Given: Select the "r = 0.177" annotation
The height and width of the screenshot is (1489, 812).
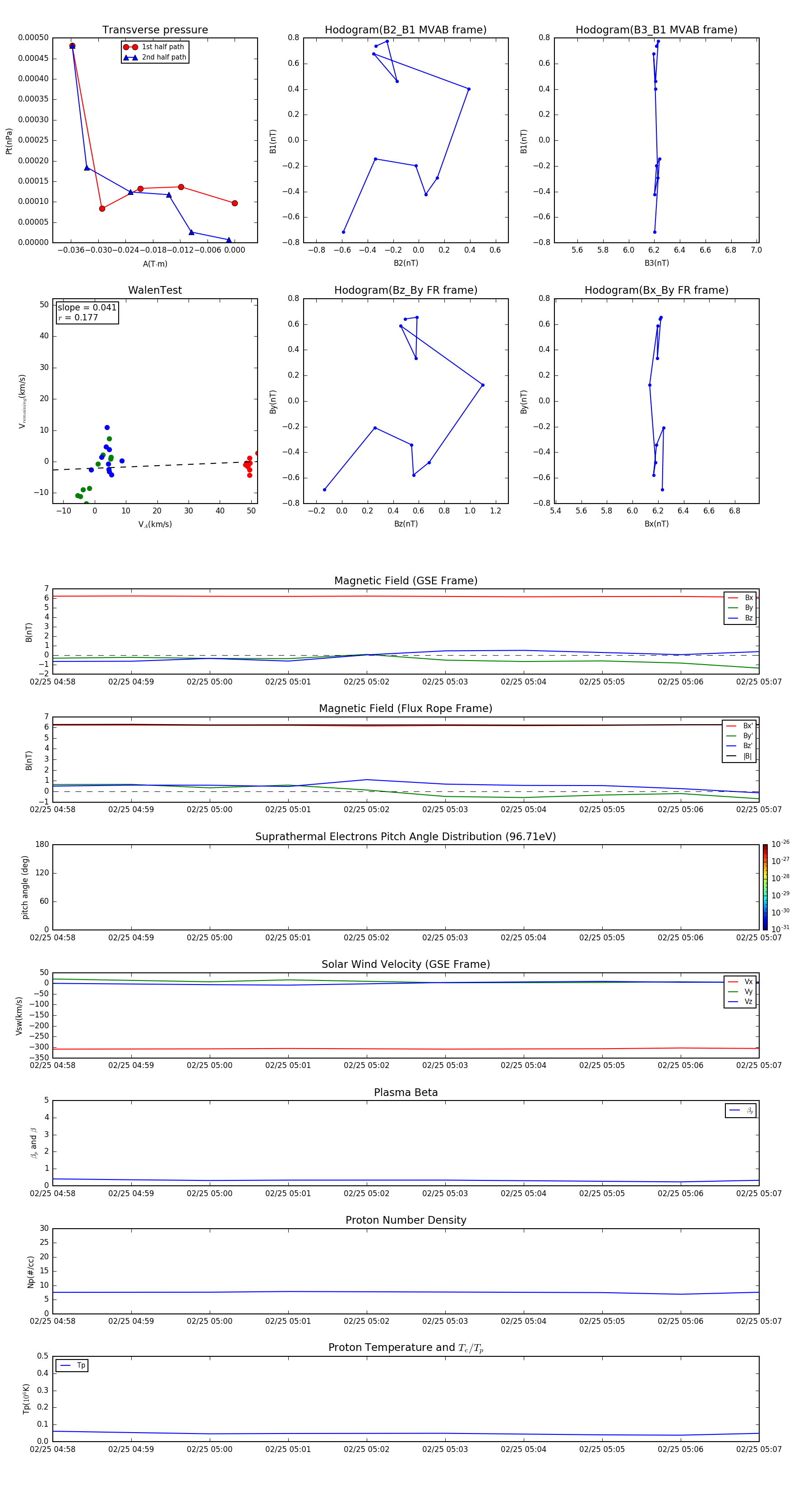Looking at the screenshot, I should (x=78, y=317).
